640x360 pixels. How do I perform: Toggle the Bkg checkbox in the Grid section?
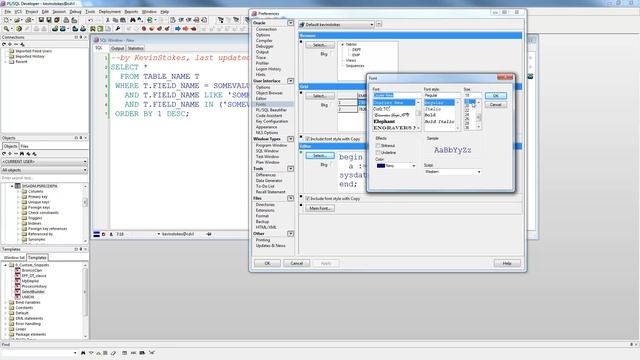click(332, 105)
